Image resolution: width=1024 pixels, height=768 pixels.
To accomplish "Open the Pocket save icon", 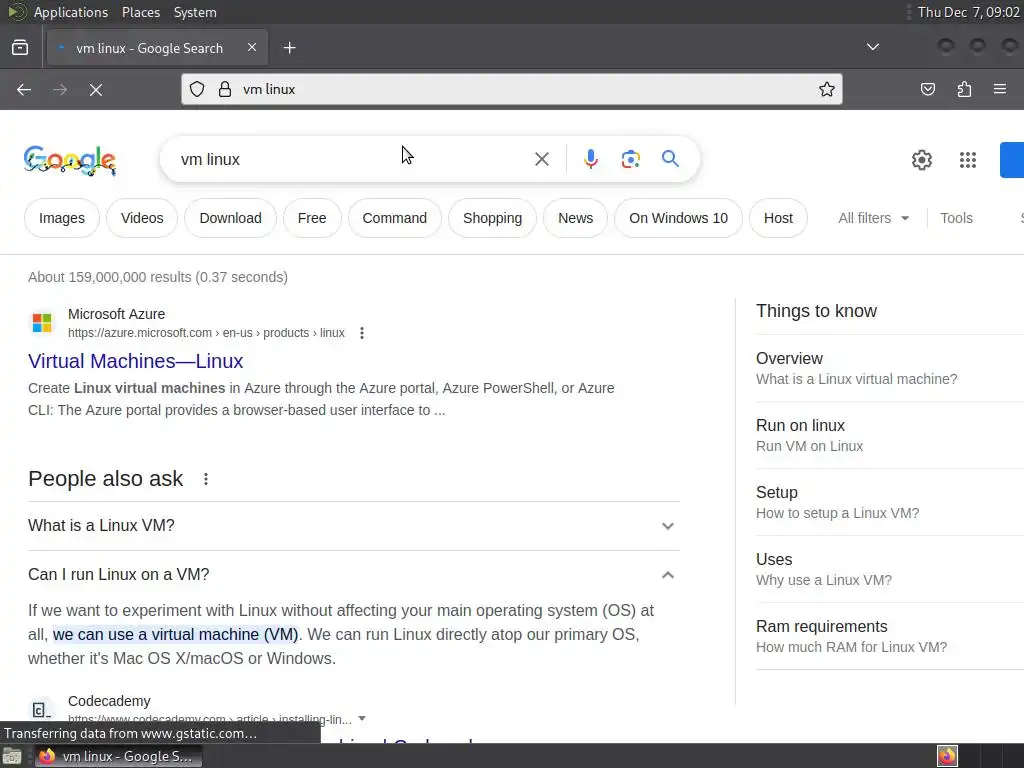I will [x=928, y=89].
